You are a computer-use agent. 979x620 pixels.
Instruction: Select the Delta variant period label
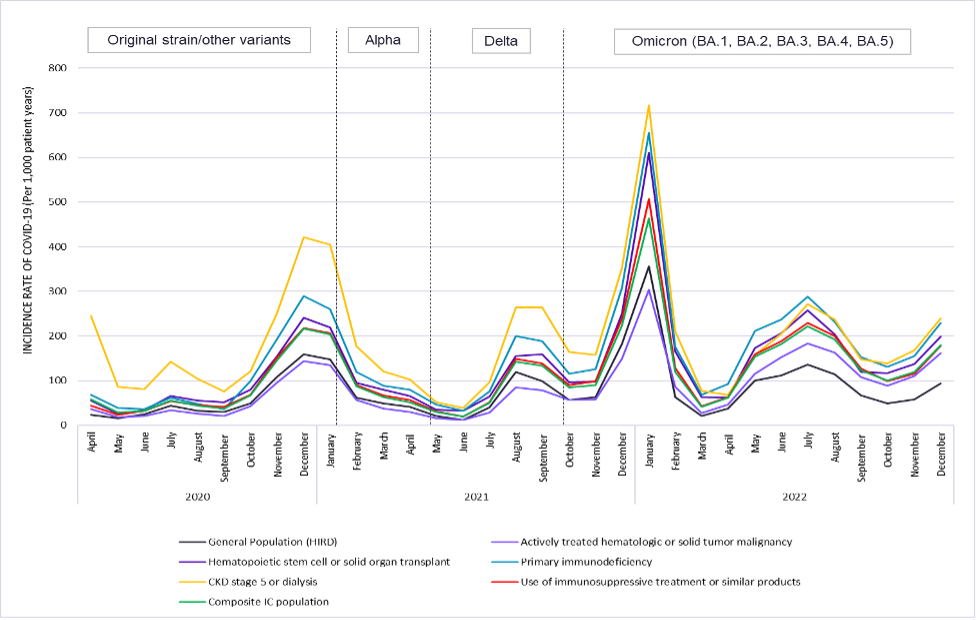click(x=501, y=40)
